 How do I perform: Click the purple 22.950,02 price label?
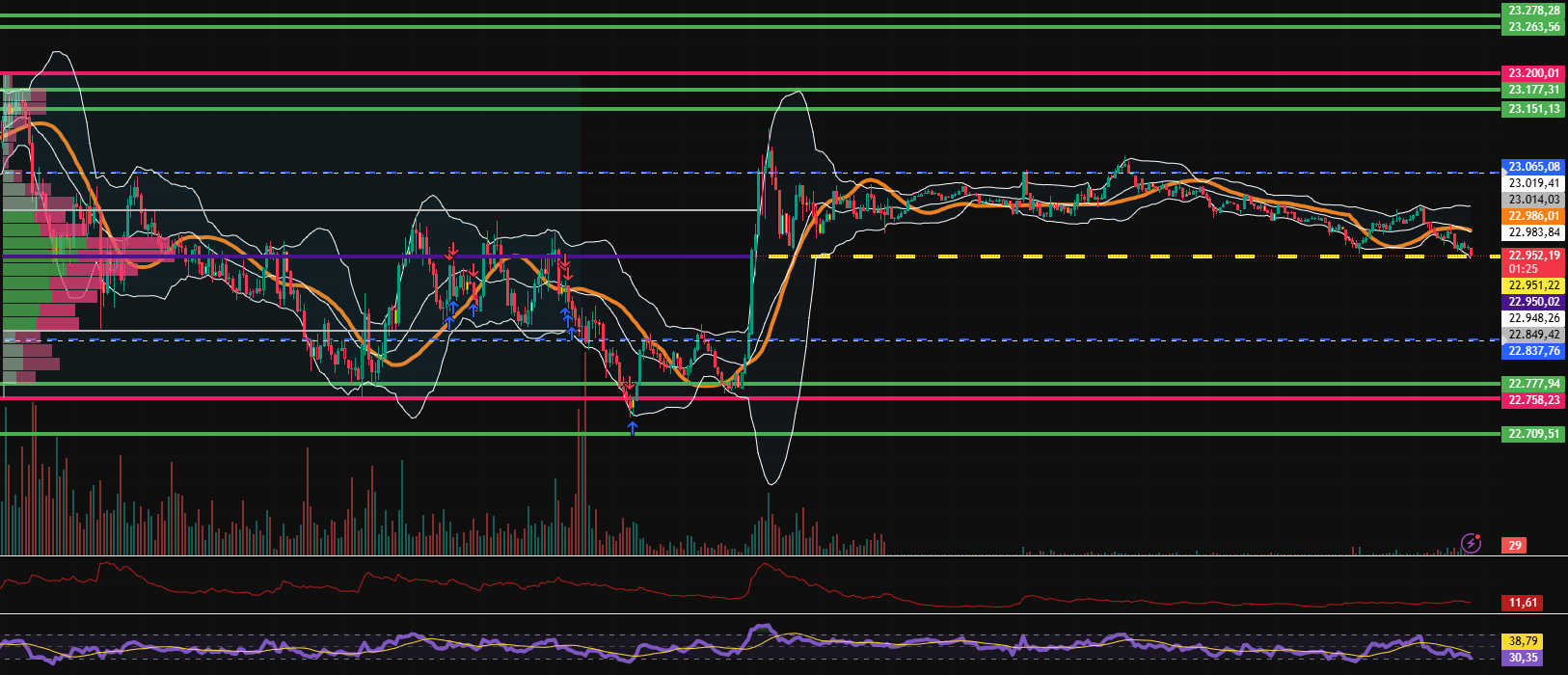tap(1534, 302)
